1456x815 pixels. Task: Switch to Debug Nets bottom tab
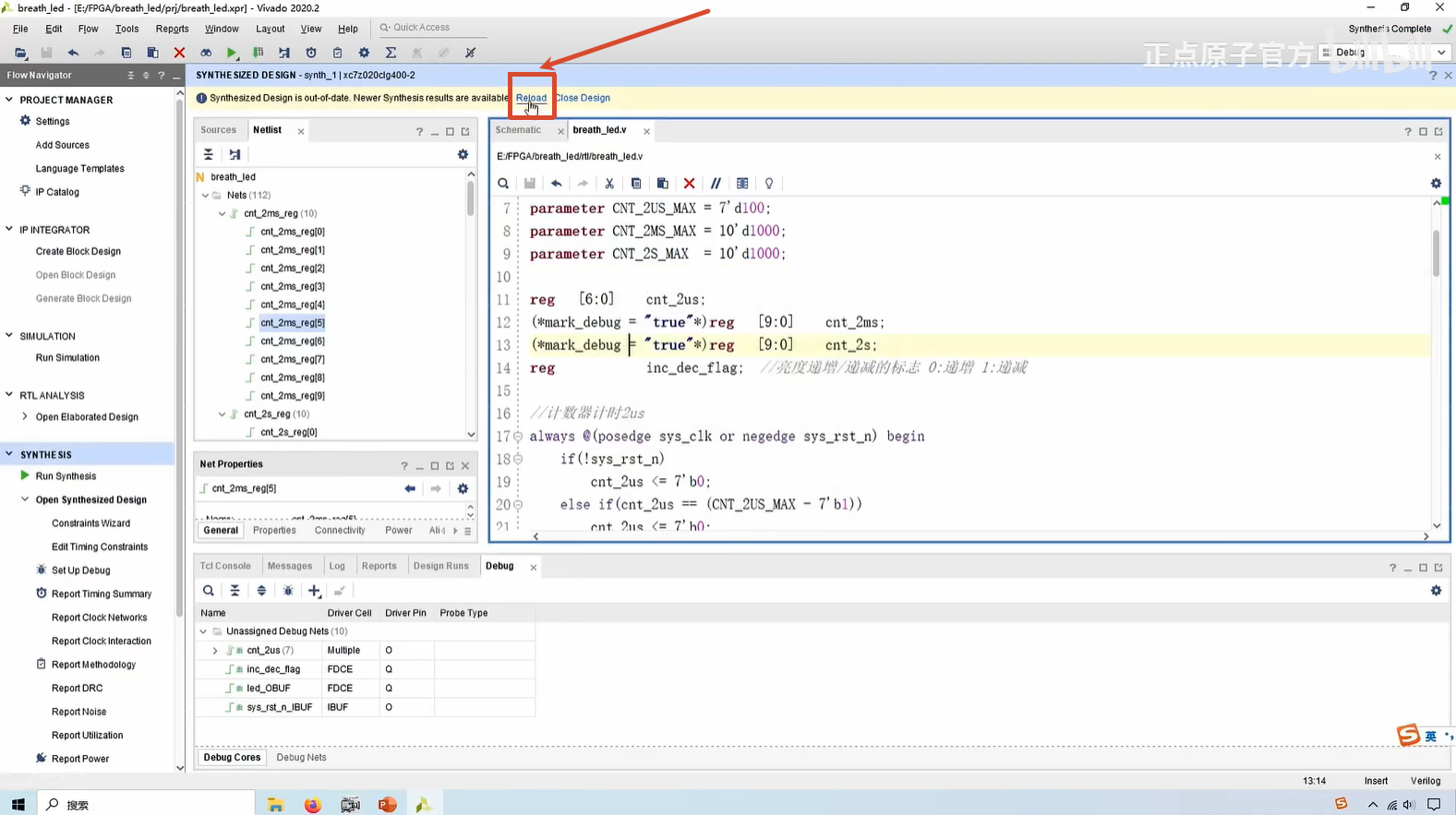301,758
